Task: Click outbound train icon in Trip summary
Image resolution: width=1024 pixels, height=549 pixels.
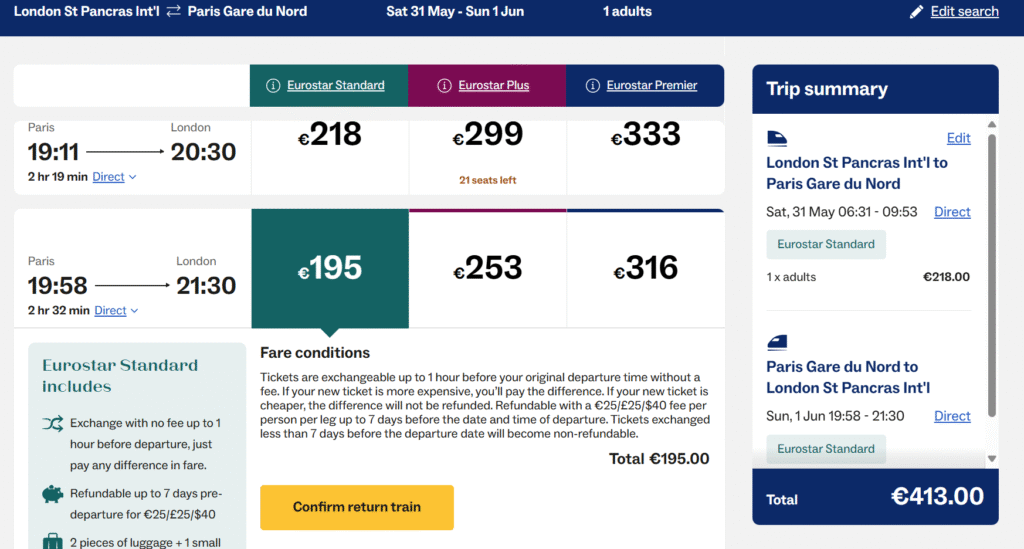Action: point(776,138)
